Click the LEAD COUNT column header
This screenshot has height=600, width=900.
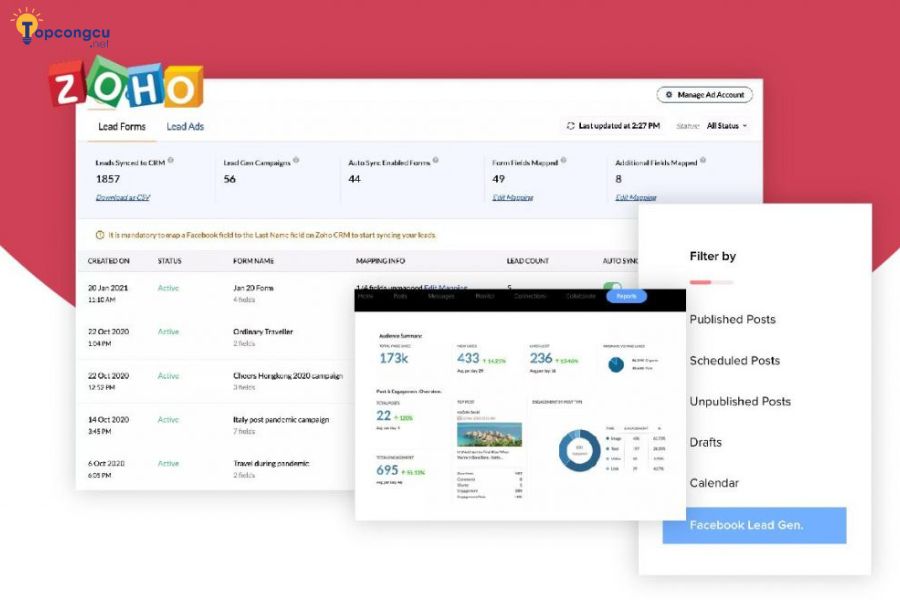tap(527, 261)
